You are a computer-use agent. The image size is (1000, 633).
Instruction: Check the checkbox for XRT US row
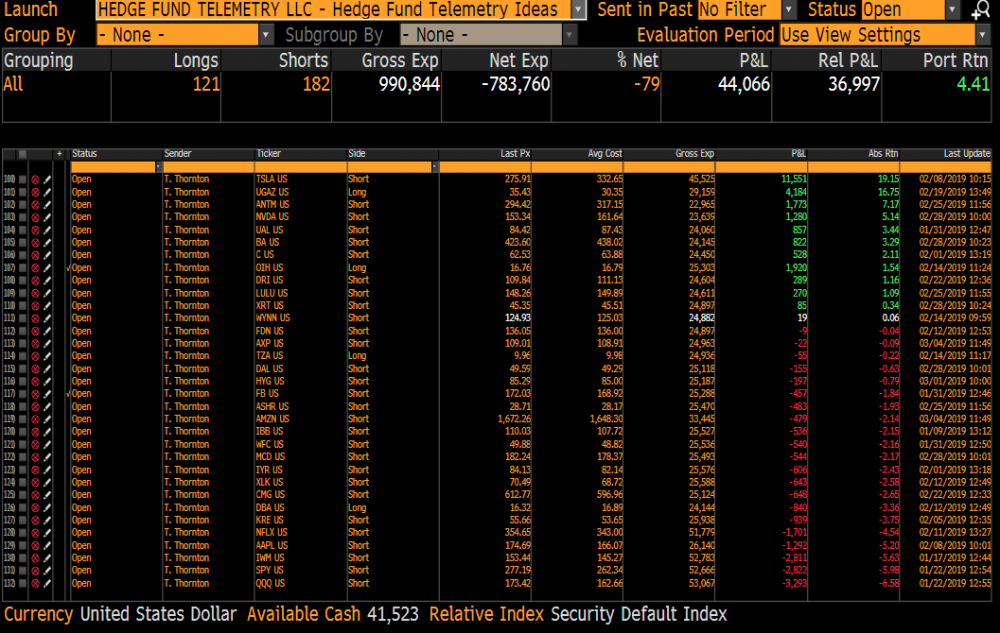tap(22, 306)
